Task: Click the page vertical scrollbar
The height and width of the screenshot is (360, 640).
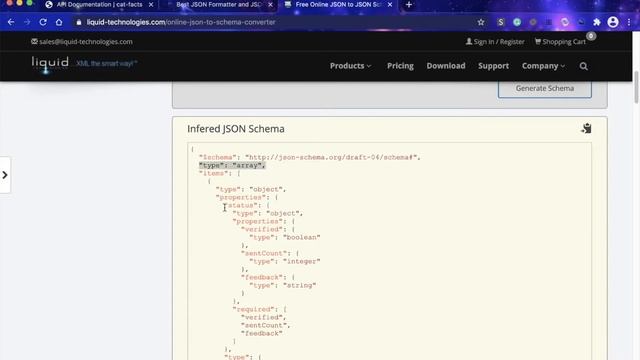Action: (x=636, y=87)
